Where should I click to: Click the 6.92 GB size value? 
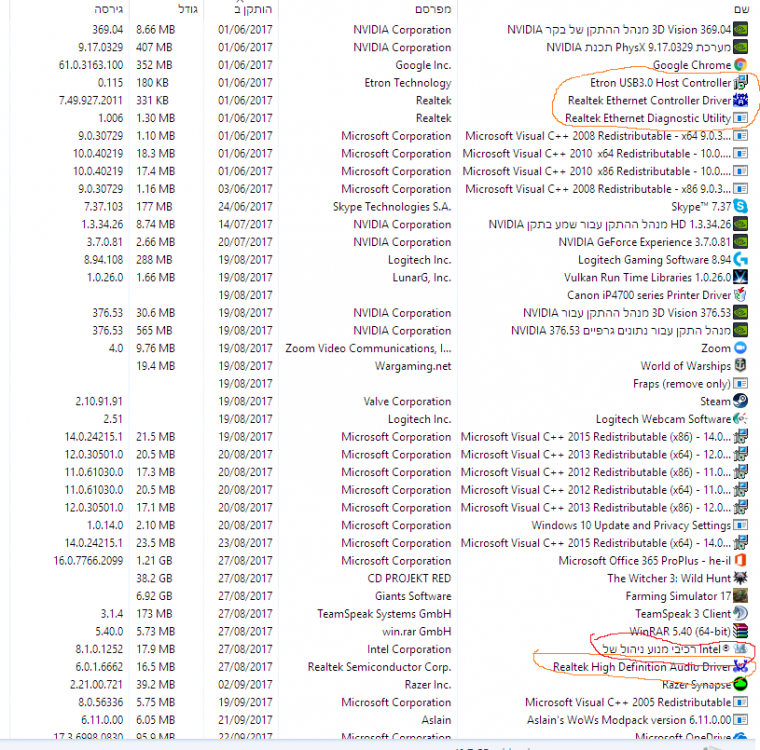(x=154, y=596)
